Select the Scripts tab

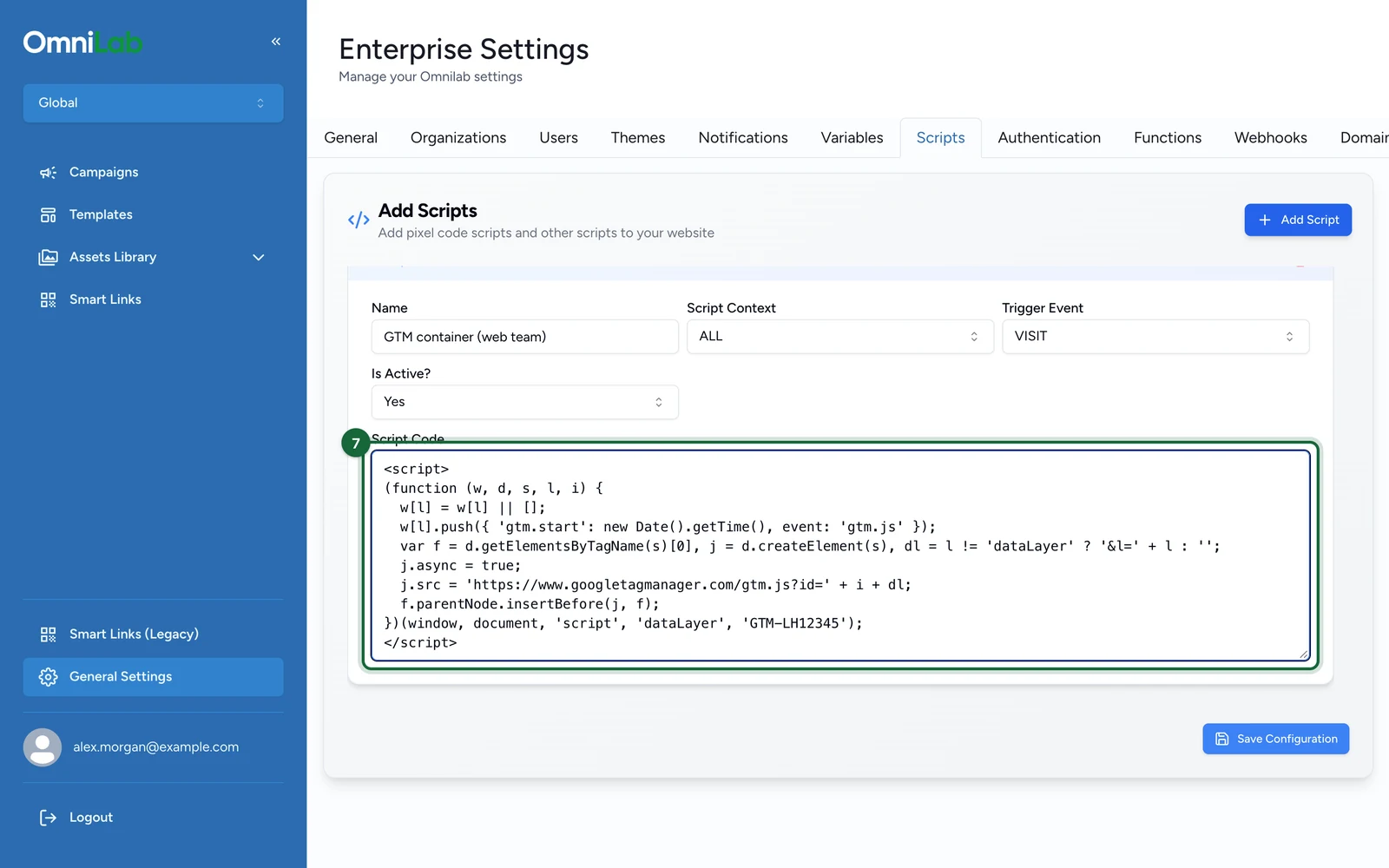tap(940, 138)
